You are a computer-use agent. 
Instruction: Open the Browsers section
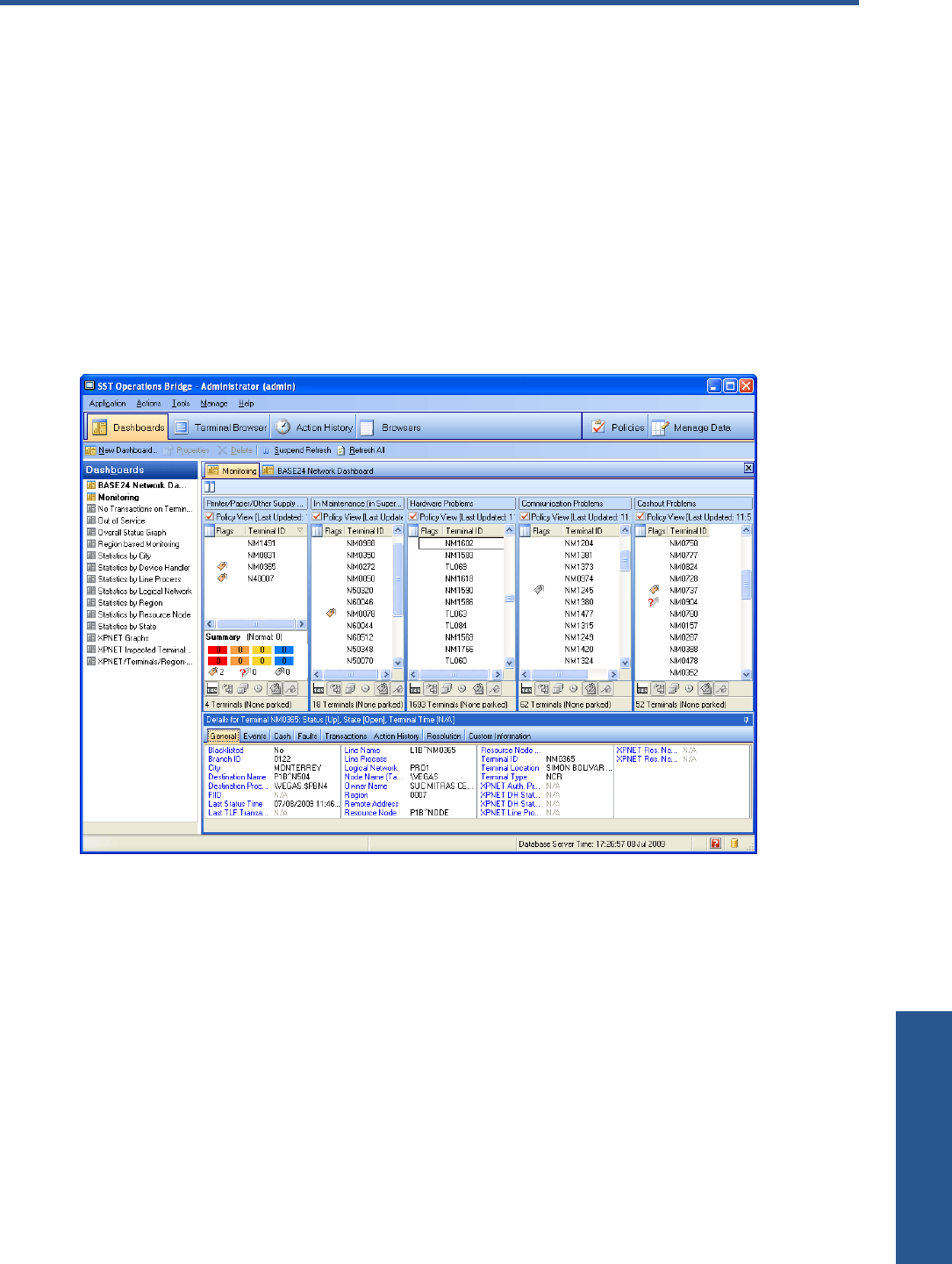point(390,427)
